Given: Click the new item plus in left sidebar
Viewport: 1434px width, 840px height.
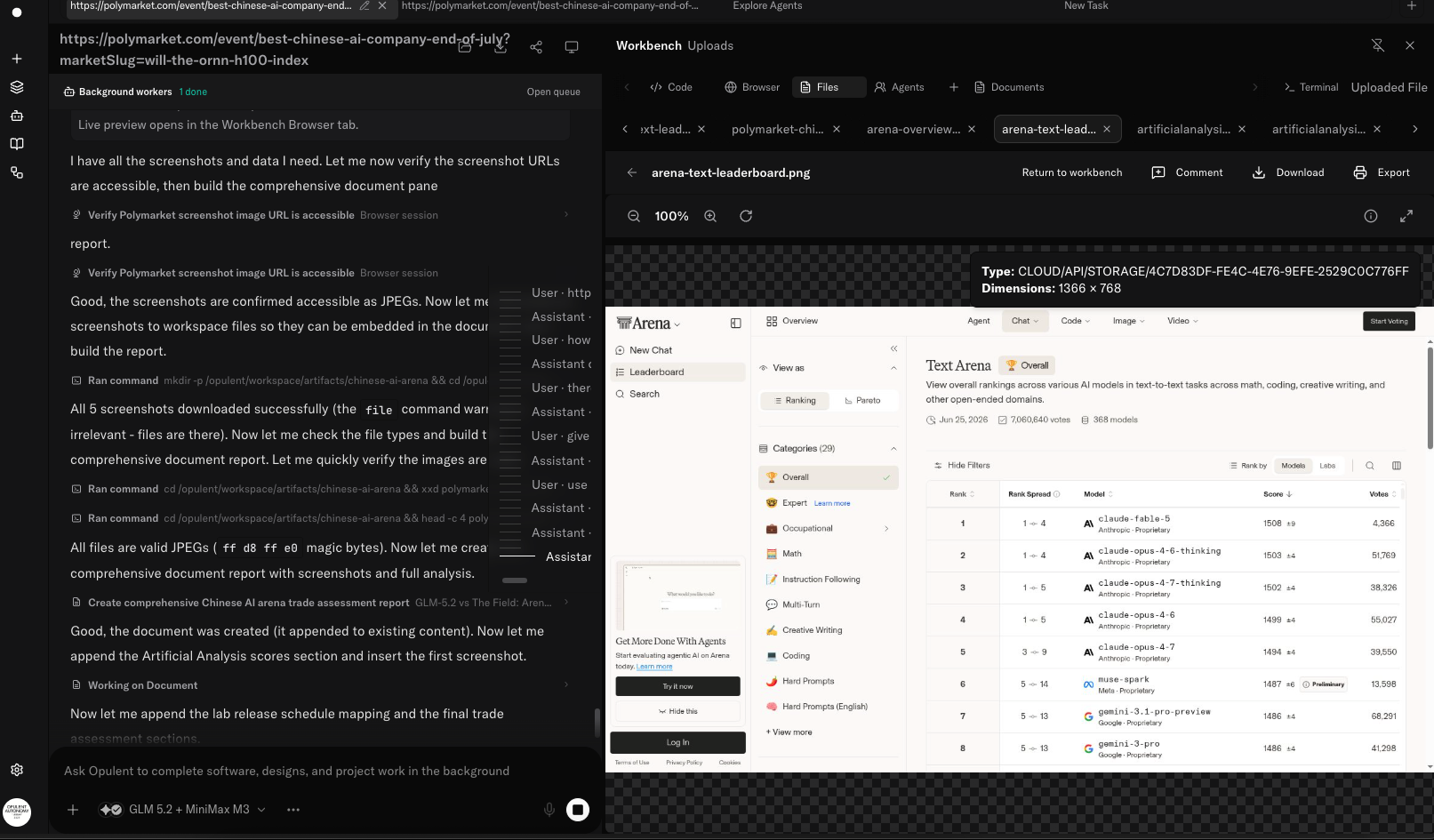Looking at the screenshot, I should point(16,59).
